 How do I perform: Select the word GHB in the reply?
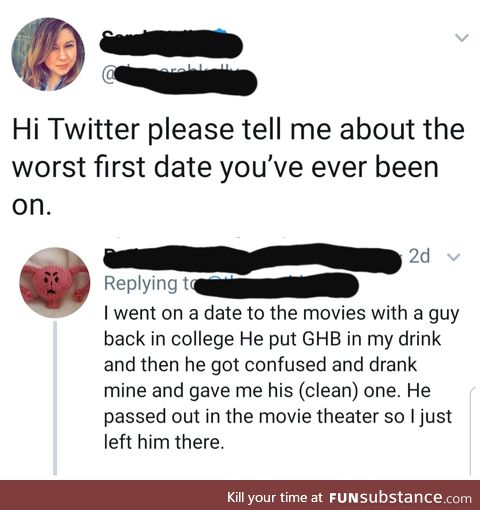pyautogui.click(x=322, y=339)
